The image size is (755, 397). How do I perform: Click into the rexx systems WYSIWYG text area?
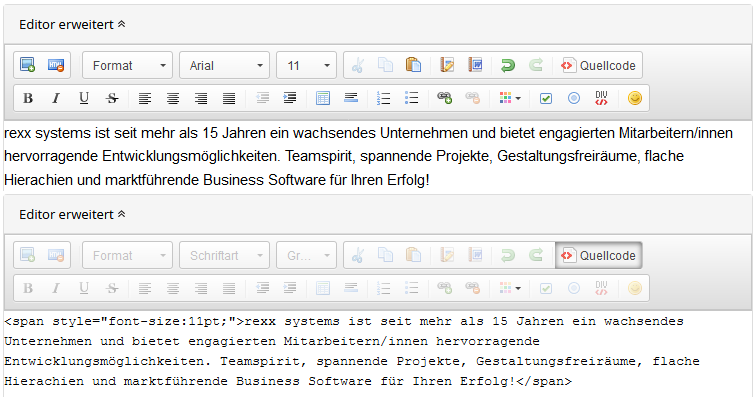click(378, 156)
